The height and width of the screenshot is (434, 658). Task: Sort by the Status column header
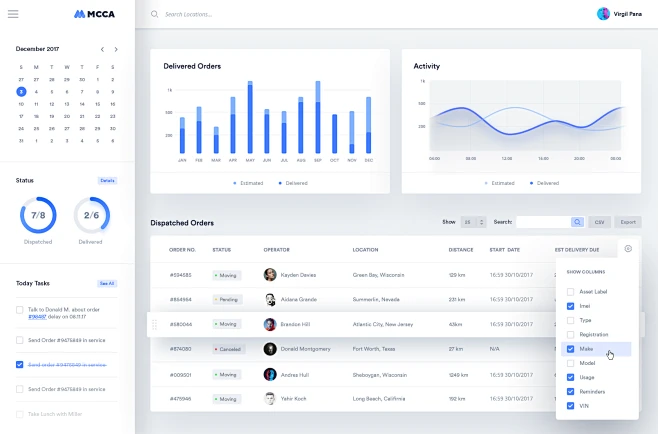pyautogui.click(x=222, y=250)
